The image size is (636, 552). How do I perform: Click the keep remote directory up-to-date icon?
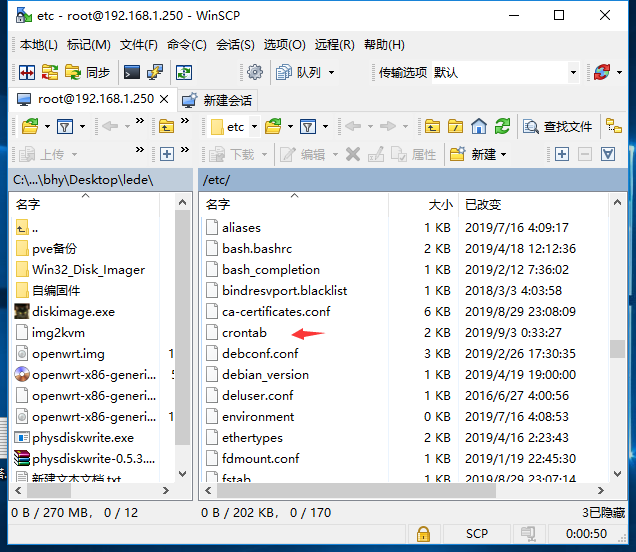tap(184, 73)
